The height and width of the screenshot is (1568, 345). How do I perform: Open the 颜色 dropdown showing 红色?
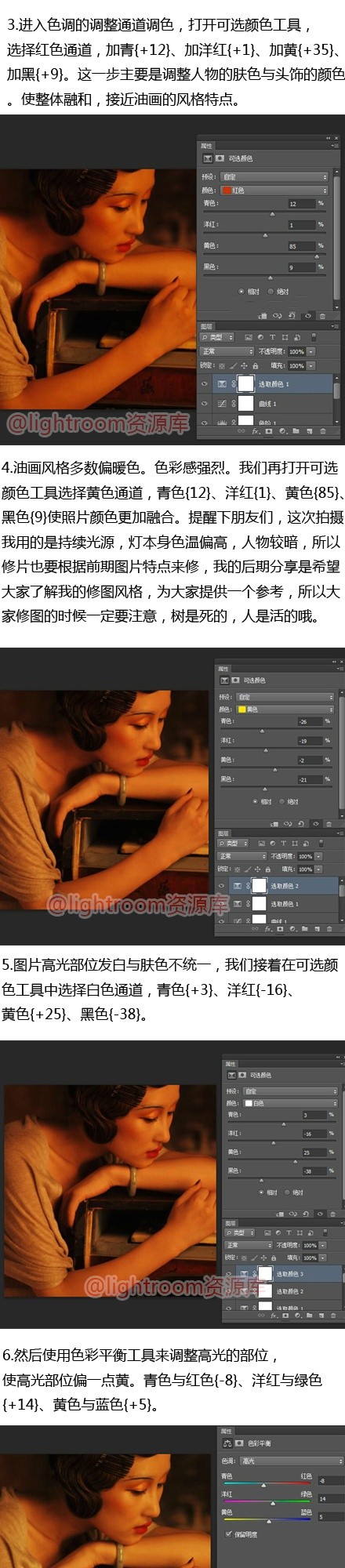(x=274, y=191)
